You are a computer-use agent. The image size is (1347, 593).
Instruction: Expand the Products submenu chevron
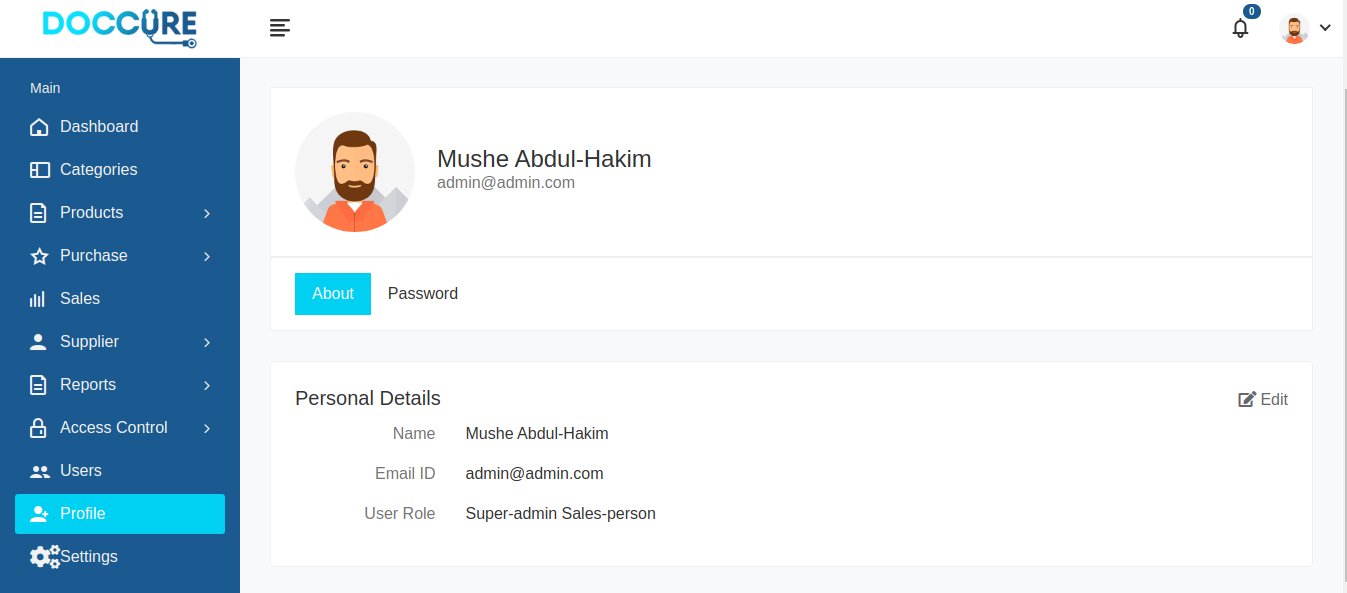[x=207, y=213]
